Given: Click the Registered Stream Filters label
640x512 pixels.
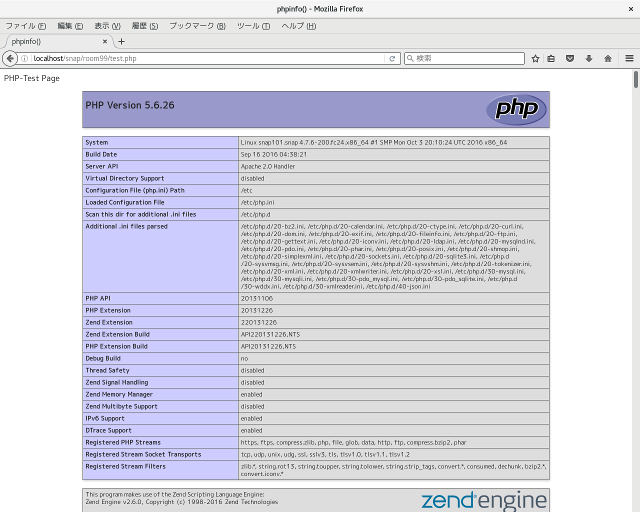Looking at the screenshot, I should point(125,466).
